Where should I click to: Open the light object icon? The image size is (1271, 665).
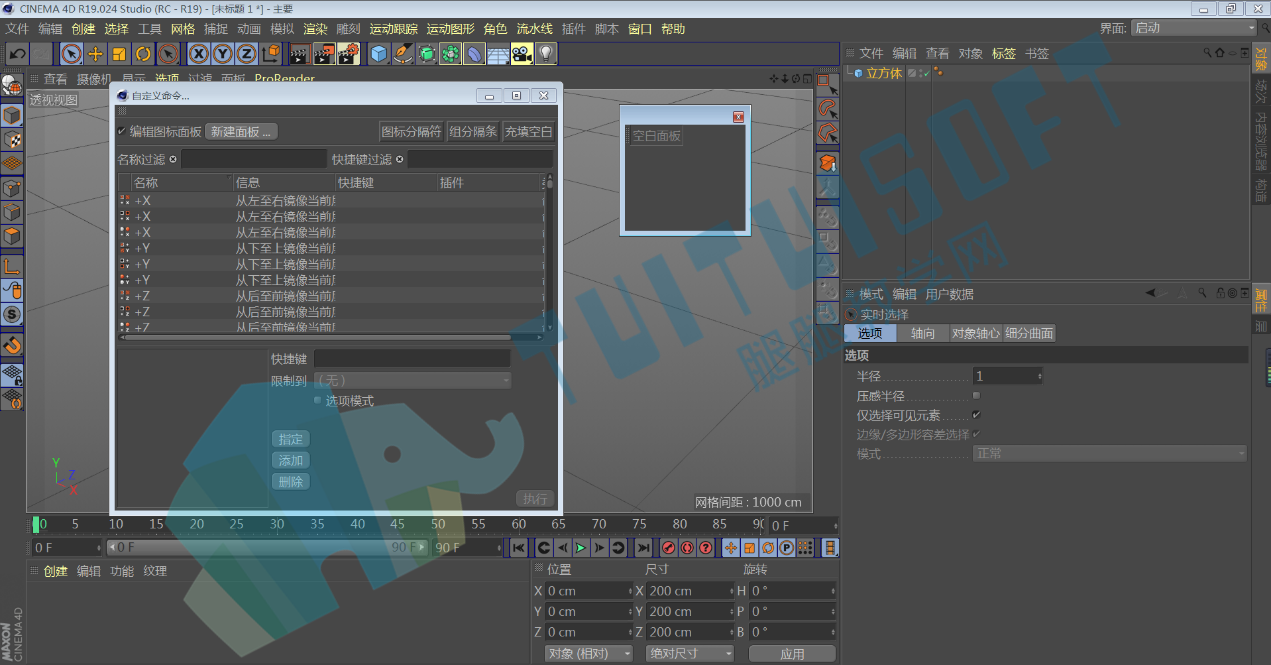click(x=546, y=53)
